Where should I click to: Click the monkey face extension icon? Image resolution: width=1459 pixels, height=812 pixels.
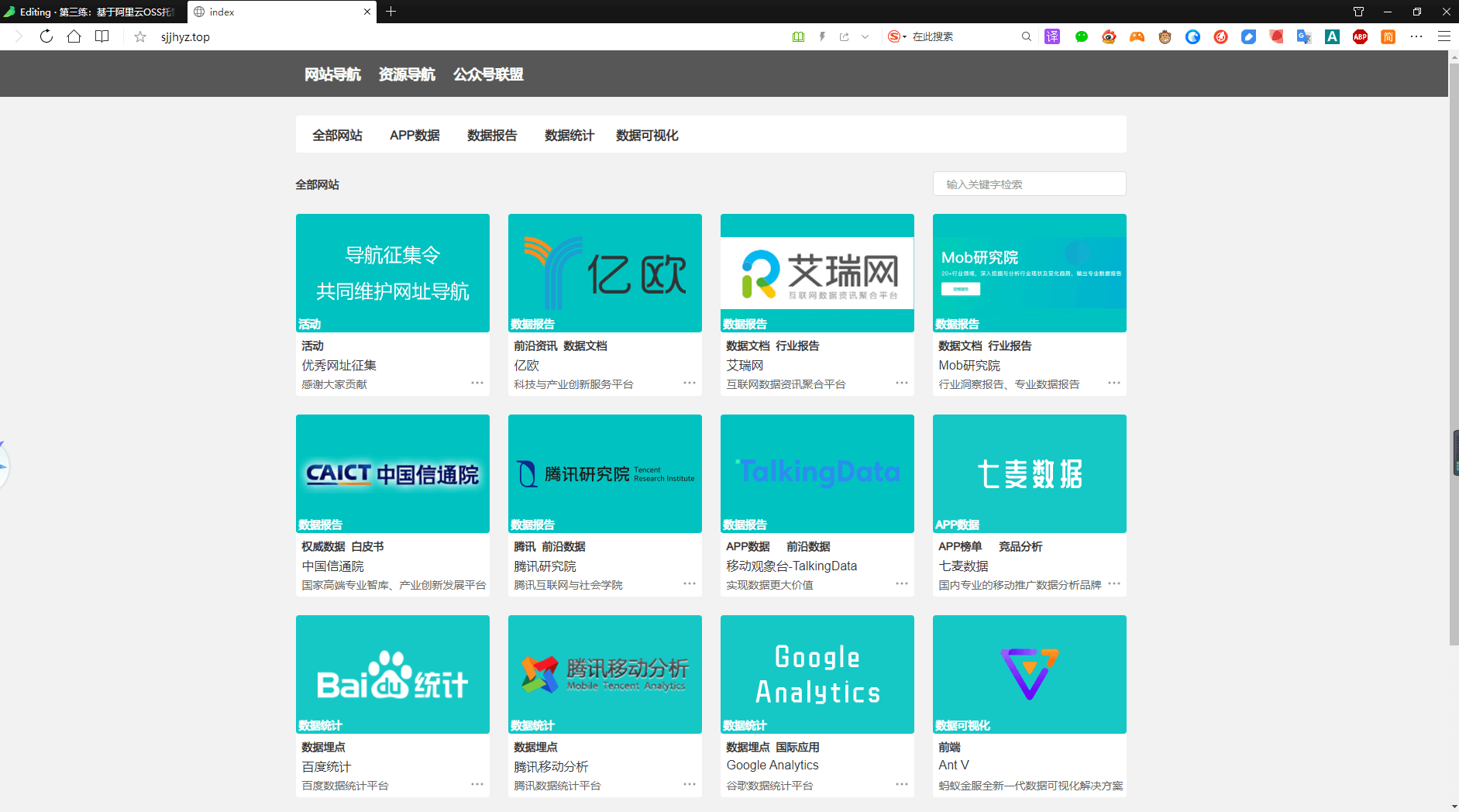click(1165, 36)
